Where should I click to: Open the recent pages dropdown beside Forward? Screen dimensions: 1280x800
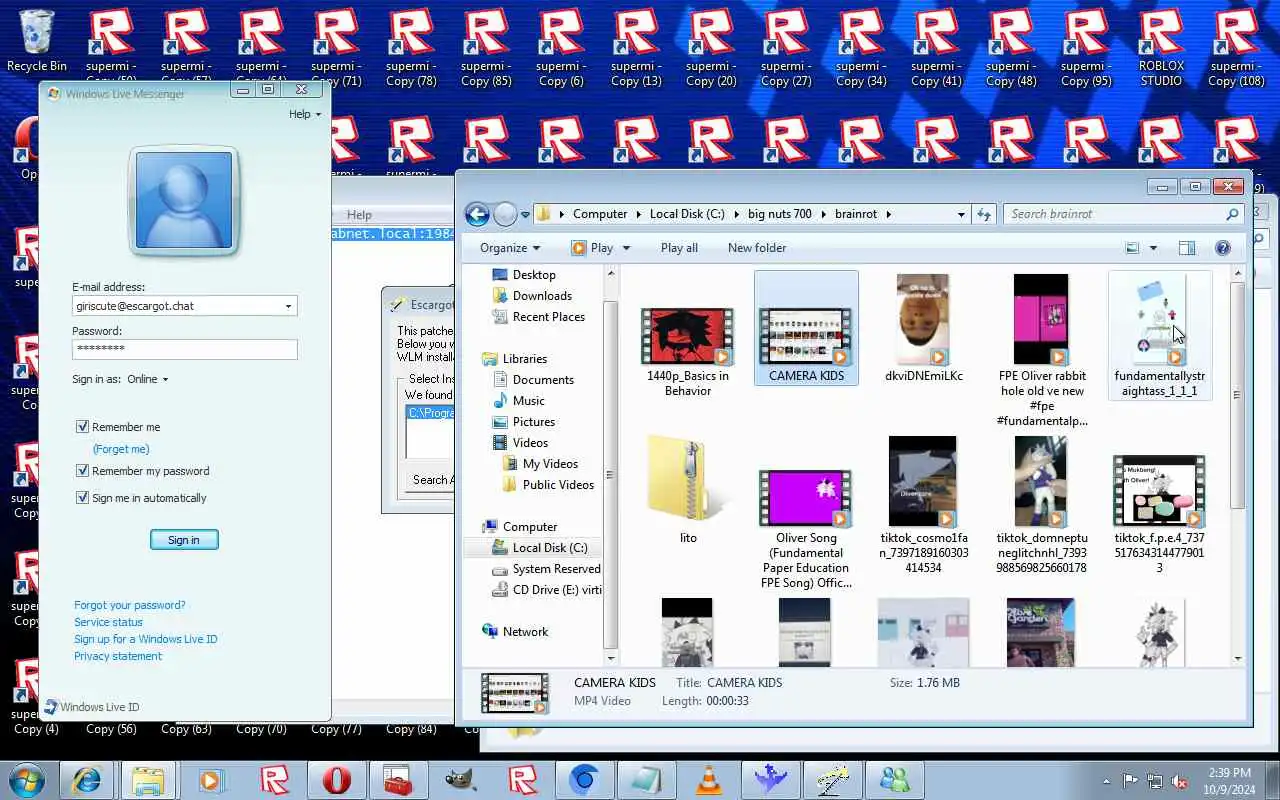click(x=525, y=214)
